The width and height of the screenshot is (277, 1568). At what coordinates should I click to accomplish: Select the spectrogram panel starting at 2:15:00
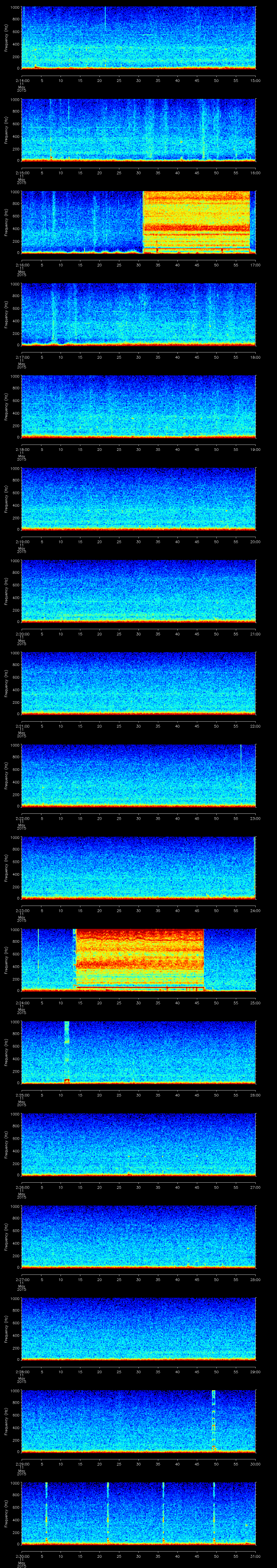click(139, 130)
